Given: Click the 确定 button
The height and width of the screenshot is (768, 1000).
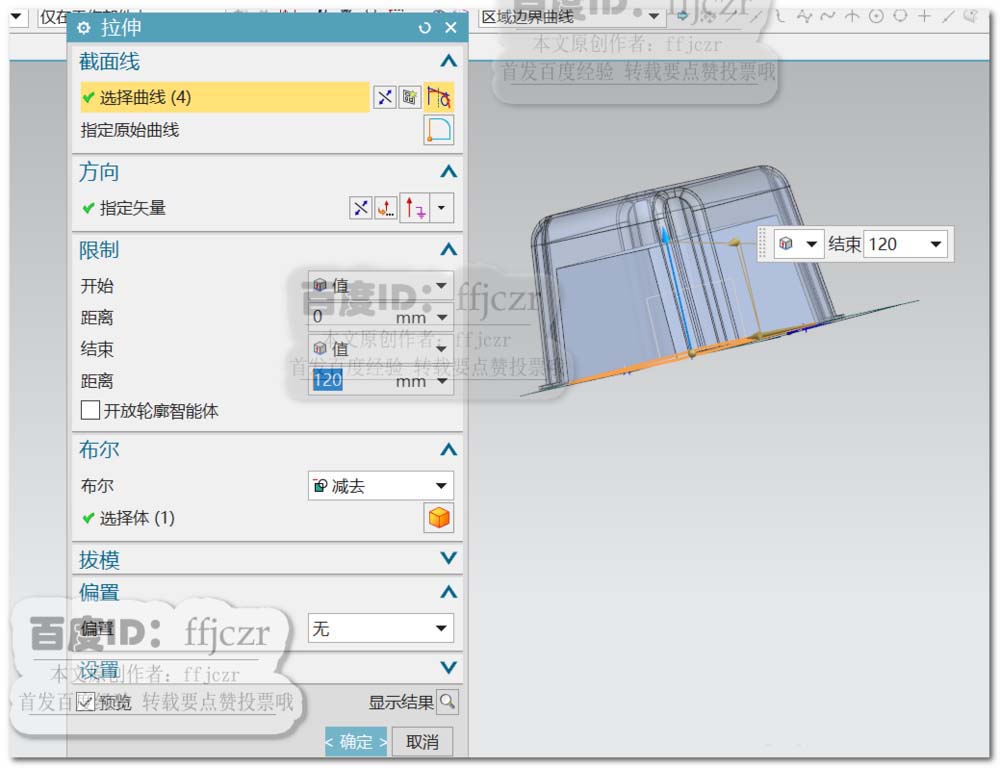Looking at the screenshot, I should tap(356, 742).
